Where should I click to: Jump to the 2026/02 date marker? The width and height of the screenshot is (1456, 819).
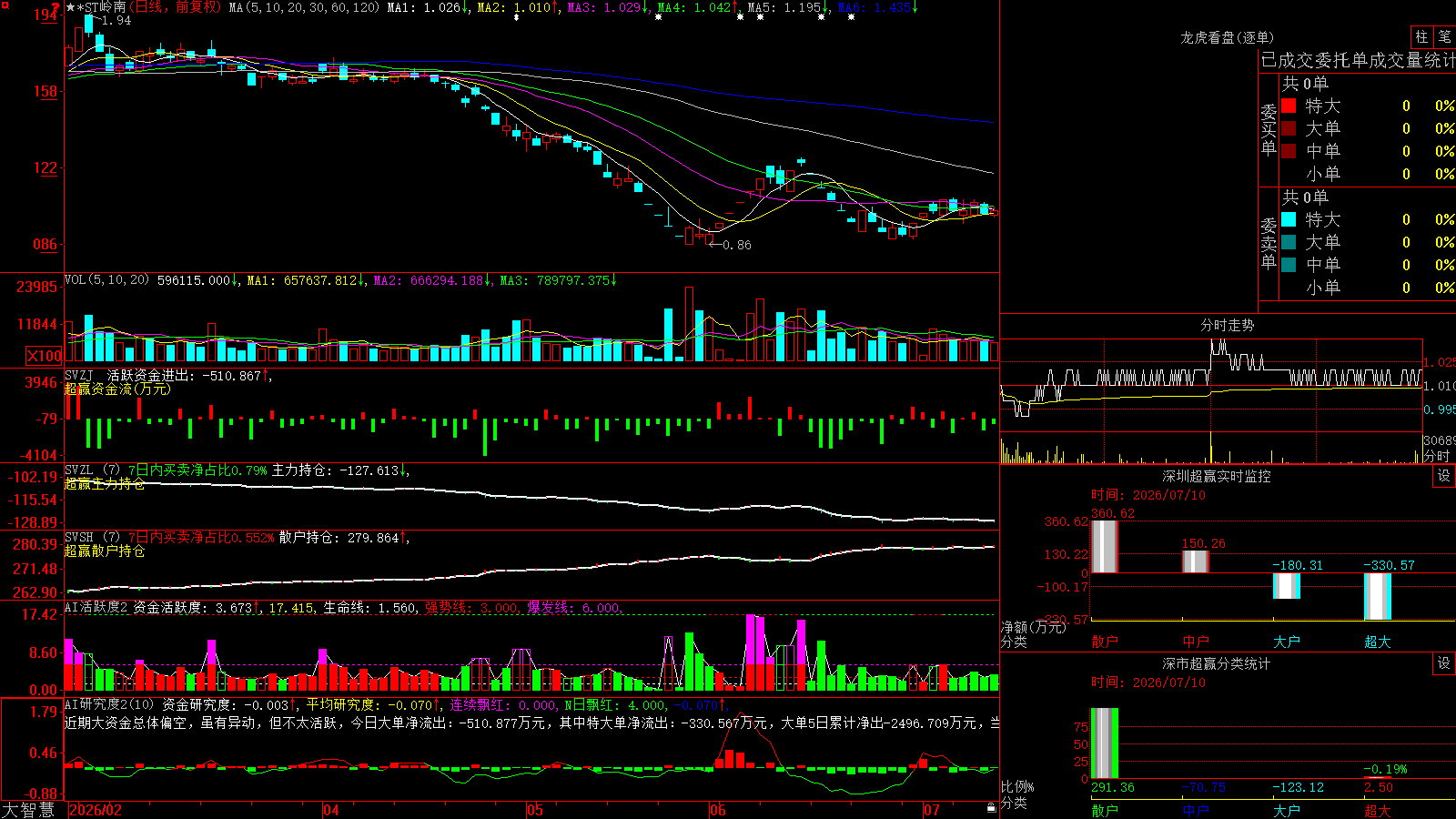pos(96,810)
